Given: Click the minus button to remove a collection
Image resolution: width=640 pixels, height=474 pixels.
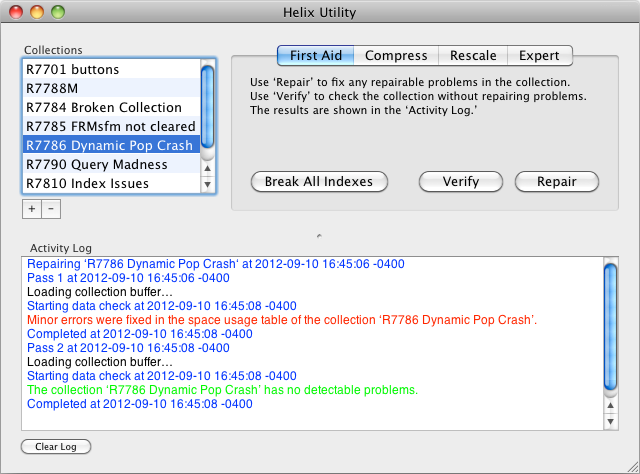Looking at the screenshot, I should (x=51, y=209).
